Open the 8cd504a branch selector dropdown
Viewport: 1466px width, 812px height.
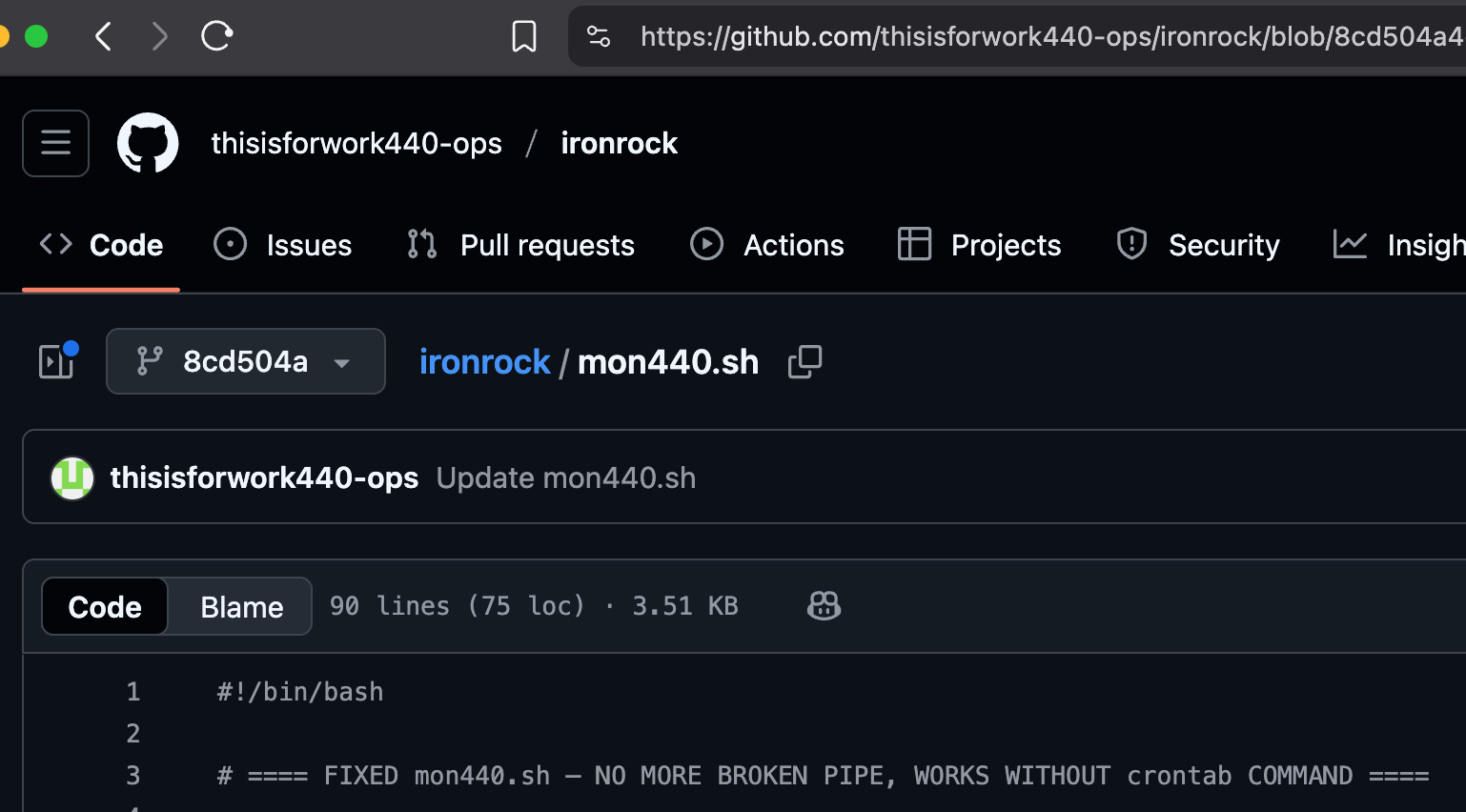(246, 361)
